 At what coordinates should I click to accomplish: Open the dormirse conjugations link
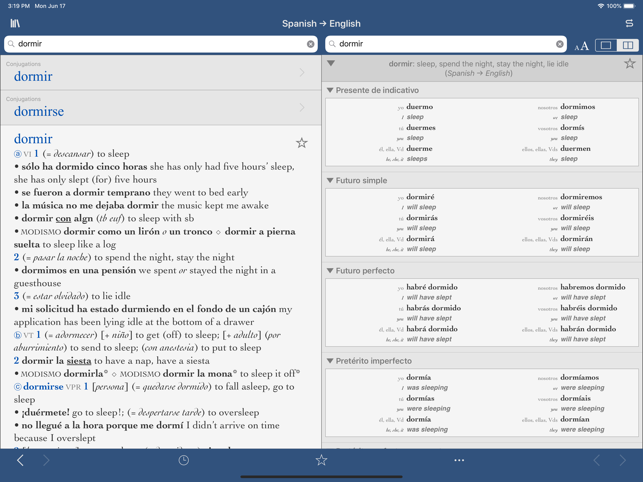pyautogui.click(x=39, y=111)
